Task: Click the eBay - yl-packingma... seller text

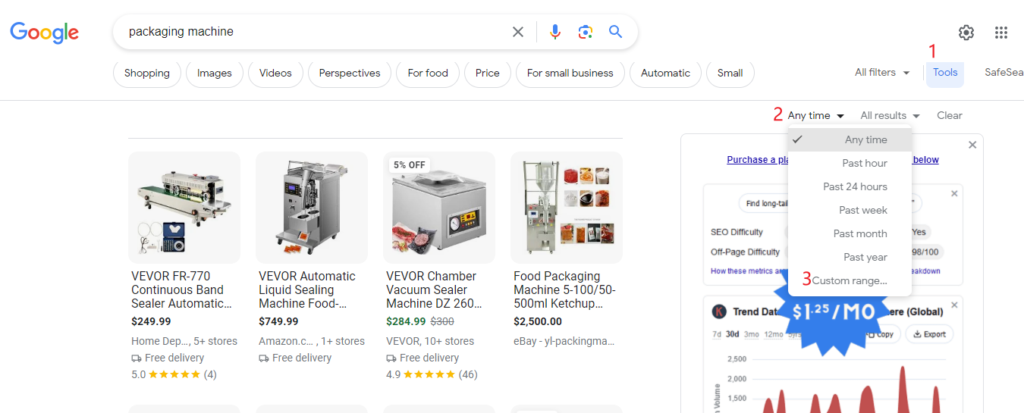Action: [564, 341]
